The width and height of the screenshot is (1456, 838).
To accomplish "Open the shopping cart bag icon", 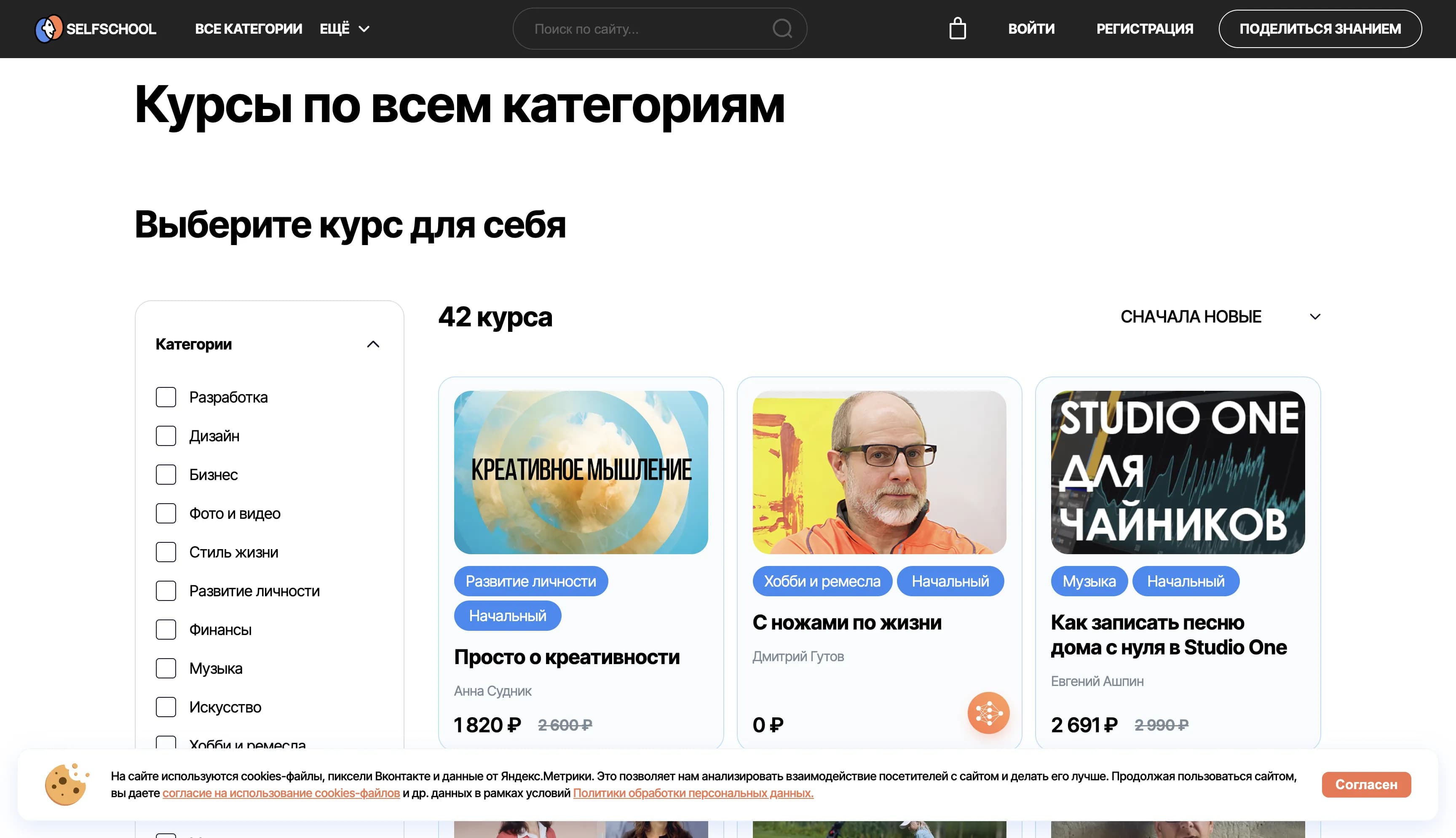I will click(x=958, y=28).
